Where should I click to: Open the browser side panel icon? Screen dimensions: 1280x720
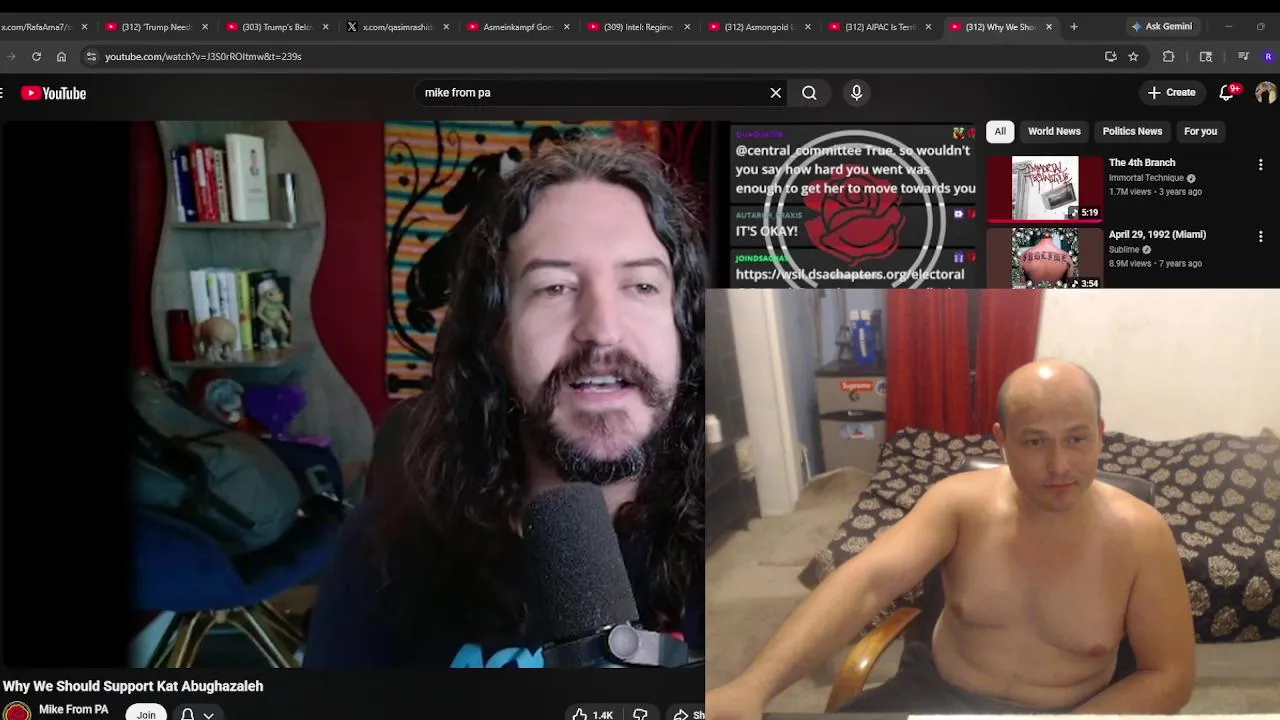(x=1206, y=57)
